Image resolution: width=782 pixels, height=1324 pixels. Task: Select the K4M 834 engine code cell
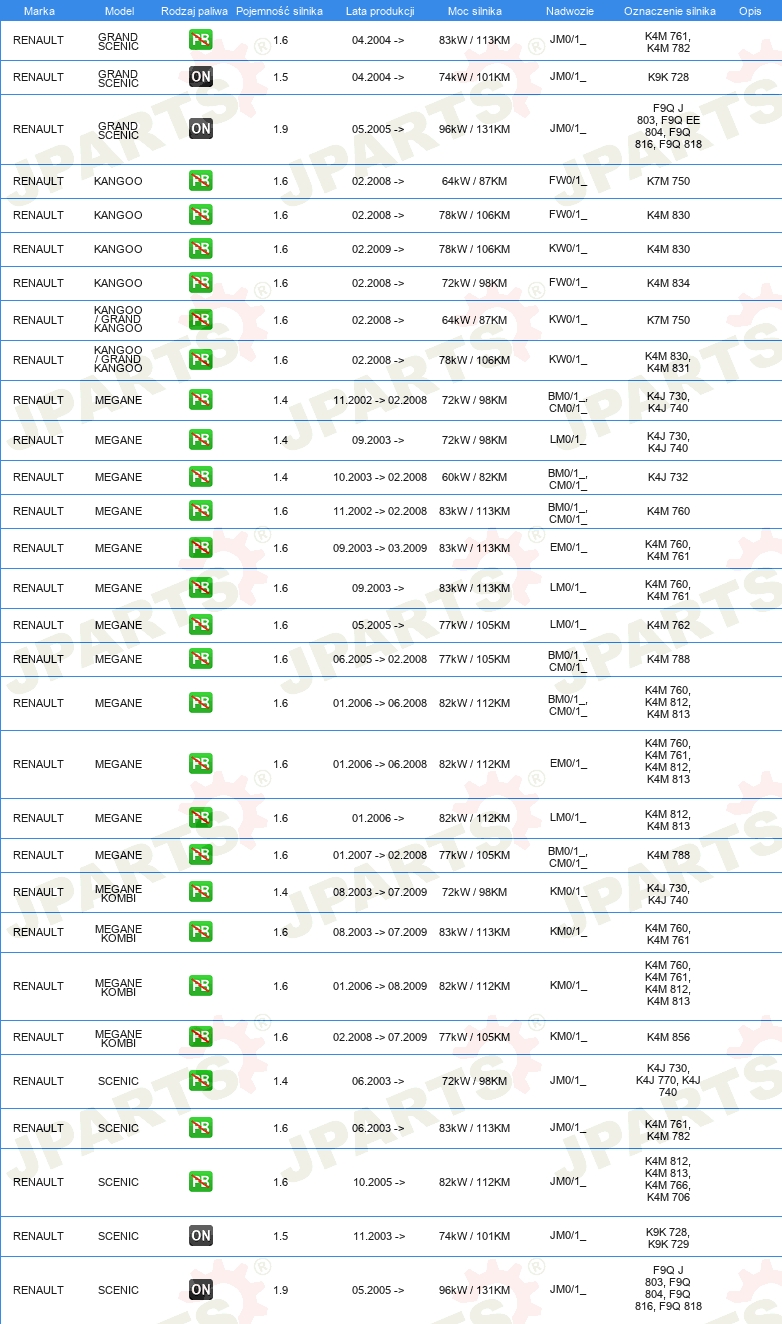coord(668,283)
